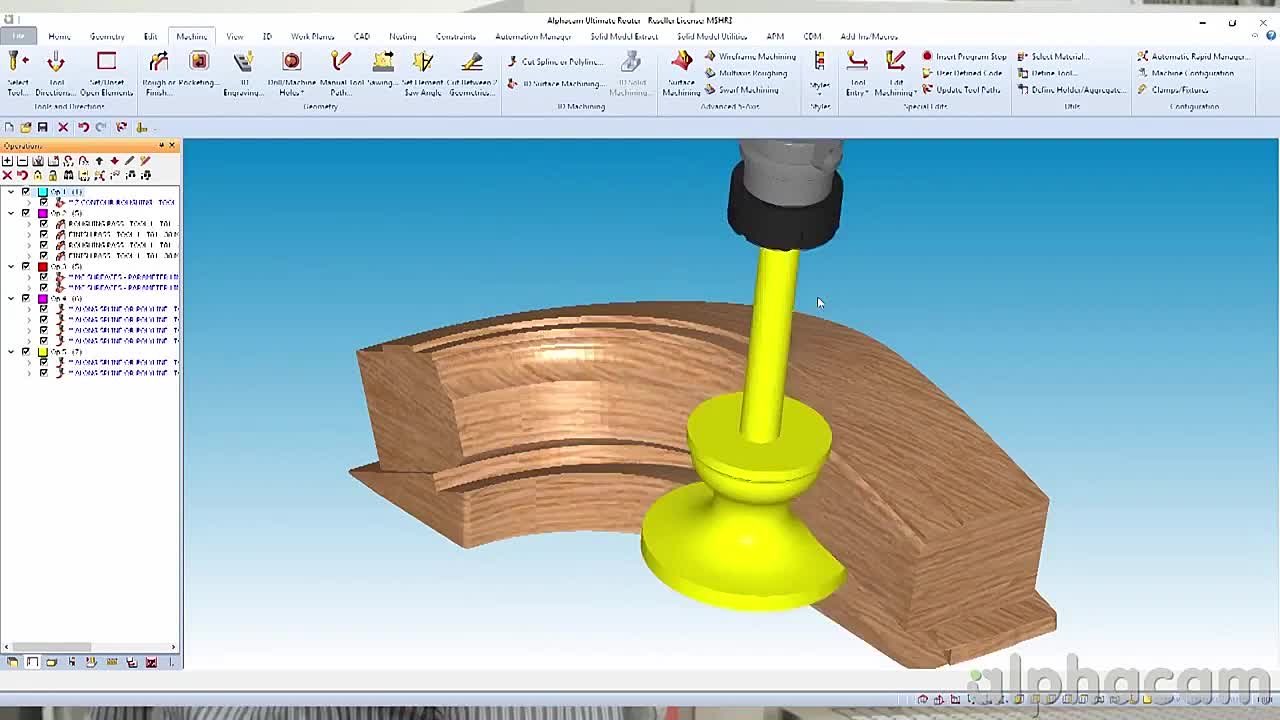Click Set/Unset Open Elements icon
1280x720 pixels.
(x=106, y=62)
